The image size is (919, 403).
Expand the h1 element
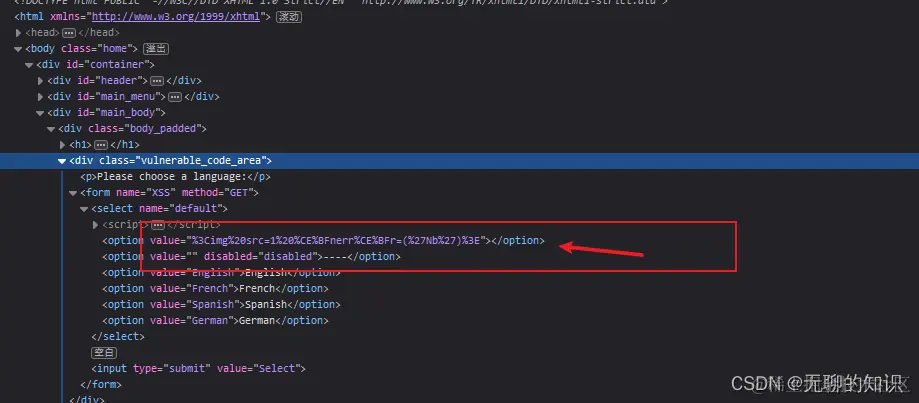(63, 144)
